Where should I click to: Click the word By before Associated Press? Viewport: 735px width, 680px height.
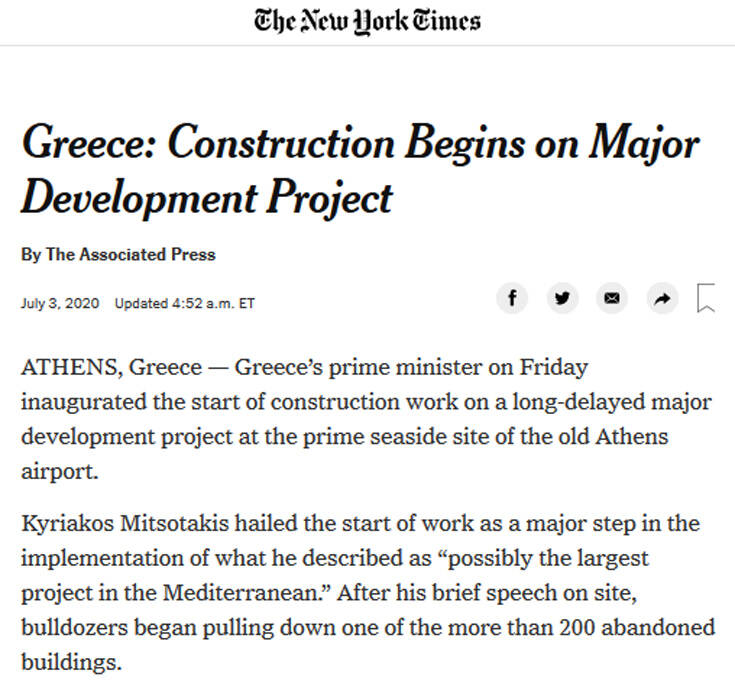[x=31, y=255]
